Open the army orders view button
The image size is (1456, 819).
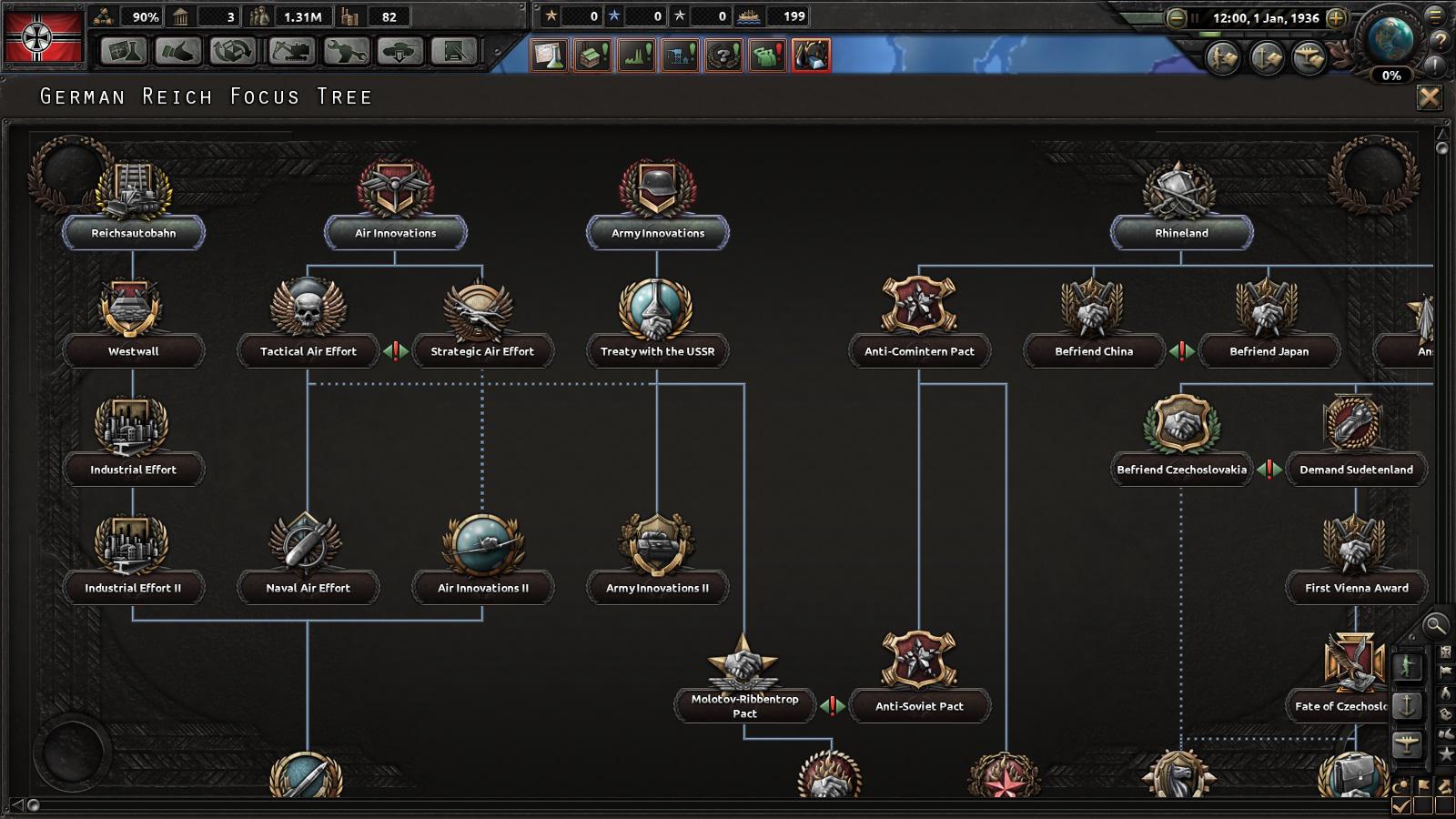pyautogui.click(x=1223, y=58)
